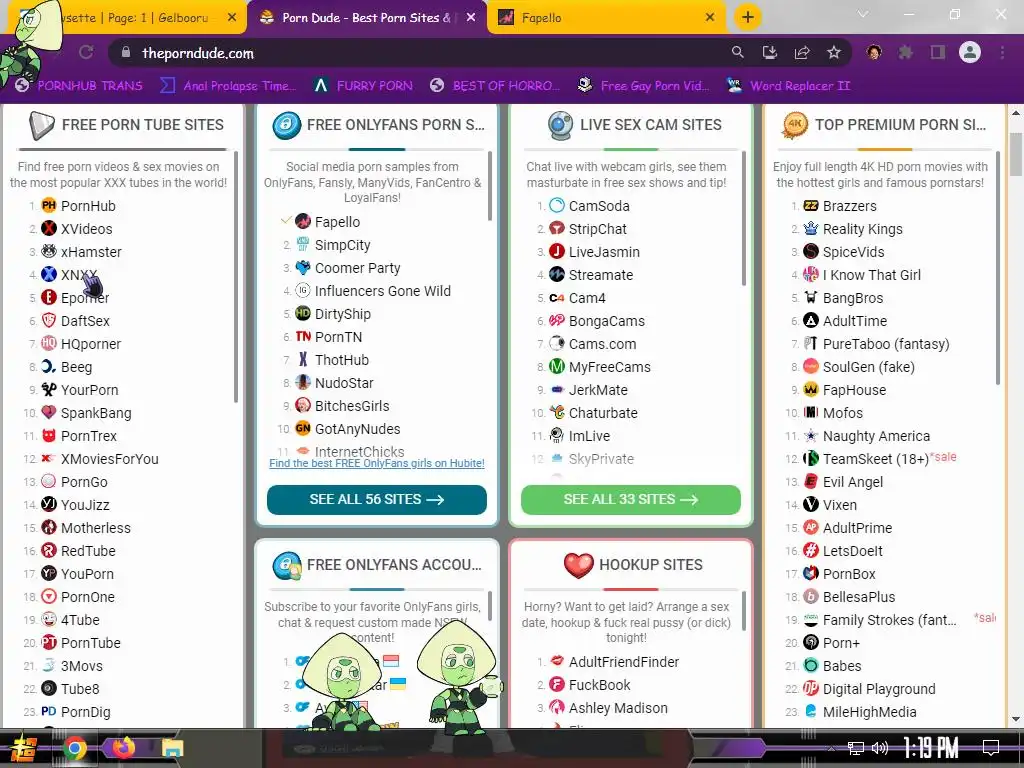This screenshot has height=768, width=1024.
Task: Click the Fapello entry in OnlyFans list
Action: point(337,222)
